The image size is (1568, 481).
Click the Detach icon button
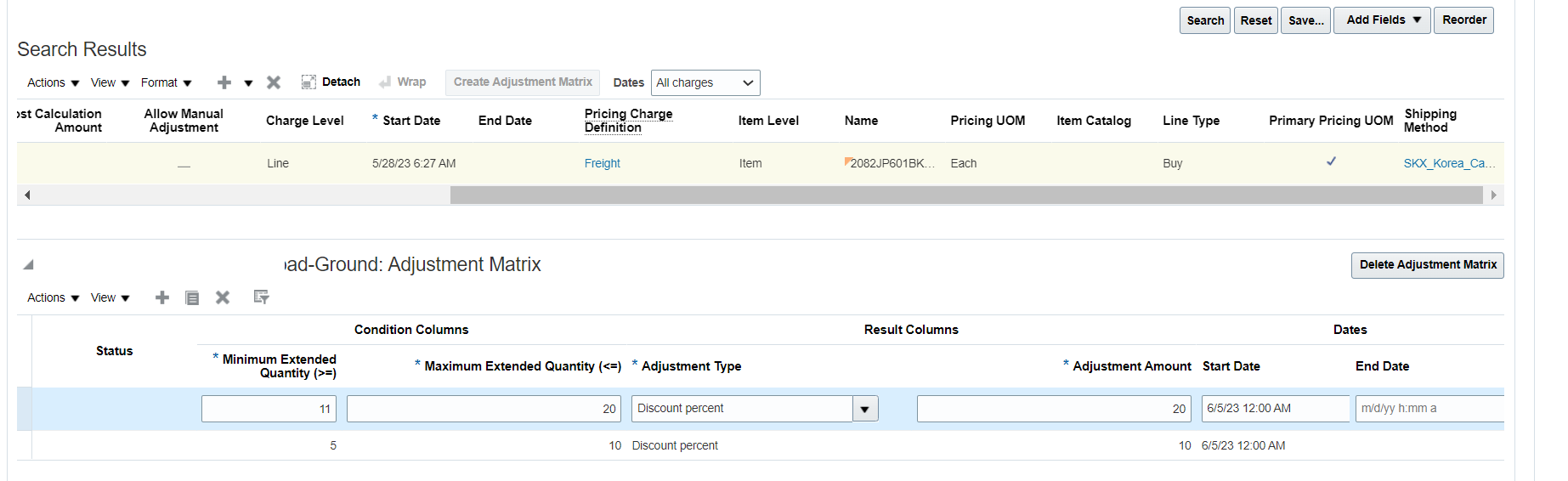coord(331,82)
